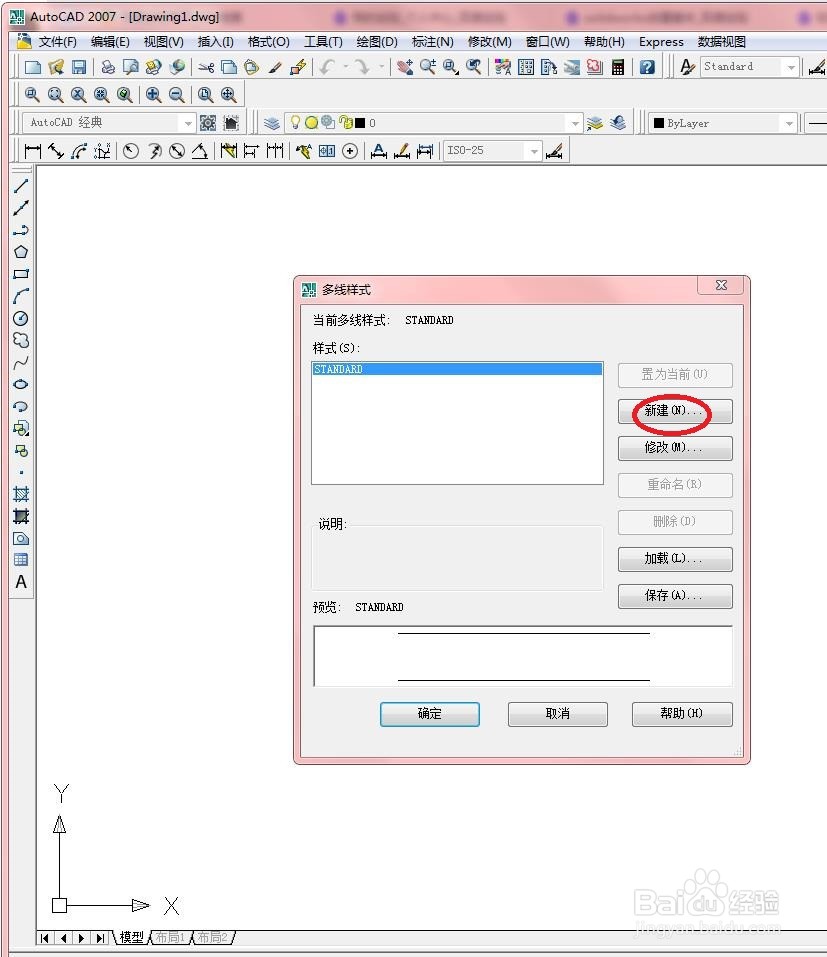Click the Linear dimension icon
Viewport: 827px width, 957px height.
click(32, 151)
